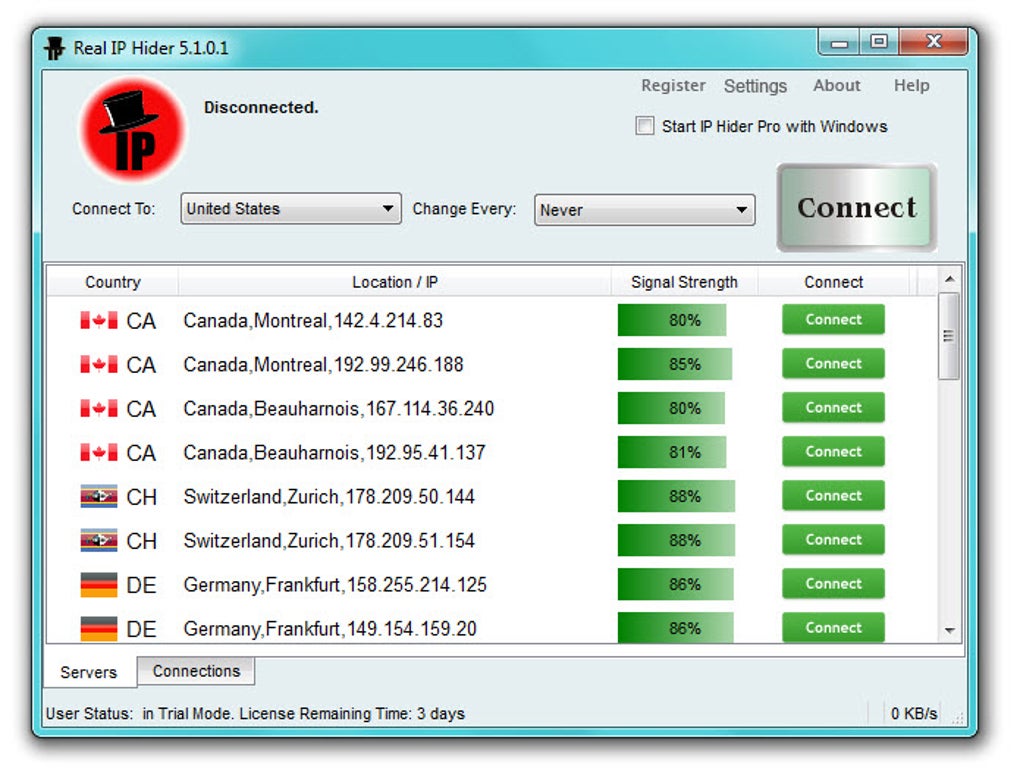
Task: Close the Real IP Hider window
Action: coord(933,42)
